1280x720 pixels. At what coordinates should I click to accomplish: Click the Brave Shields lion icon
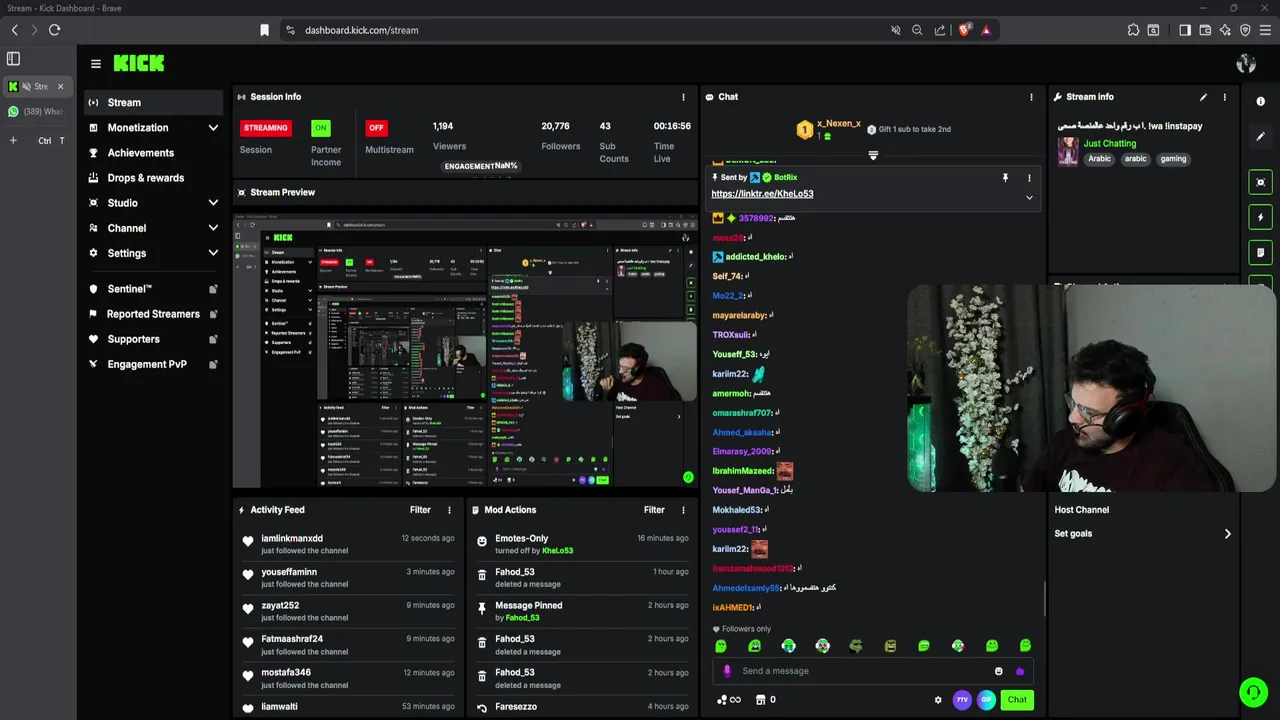click(964, 30)
